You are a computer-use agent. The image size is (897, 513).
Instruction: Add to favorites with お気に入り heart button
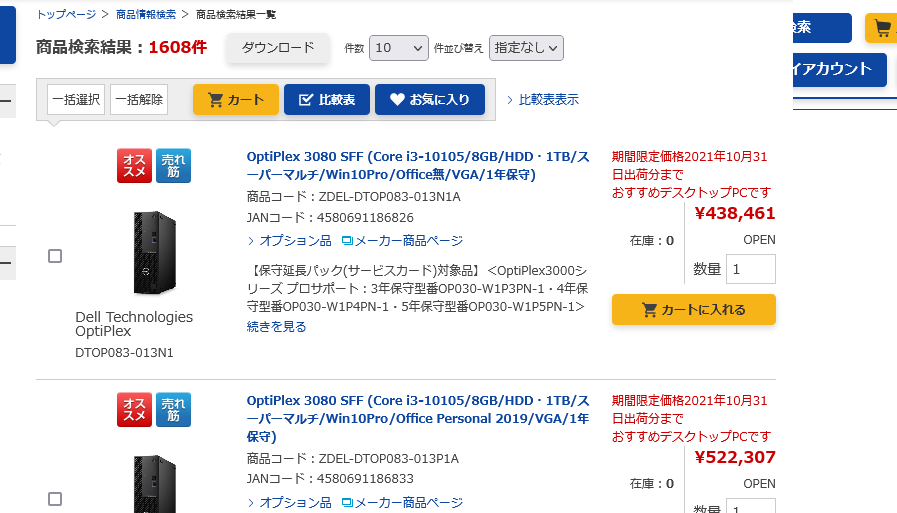[x=429, y=99]
